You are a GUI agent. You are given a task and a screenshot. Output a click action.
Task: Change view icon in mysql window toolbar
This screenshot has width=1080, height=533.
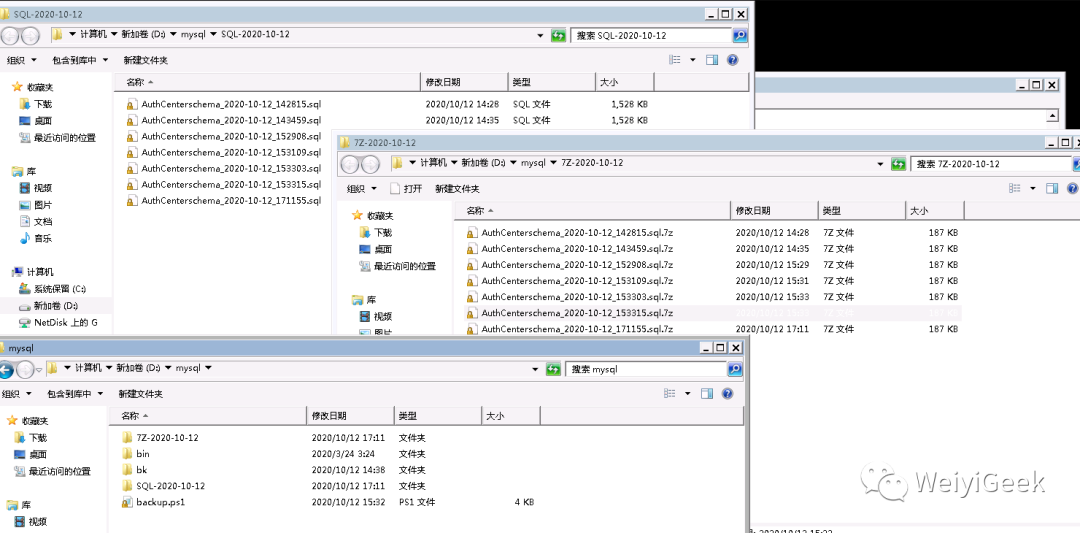pos(670,394)
